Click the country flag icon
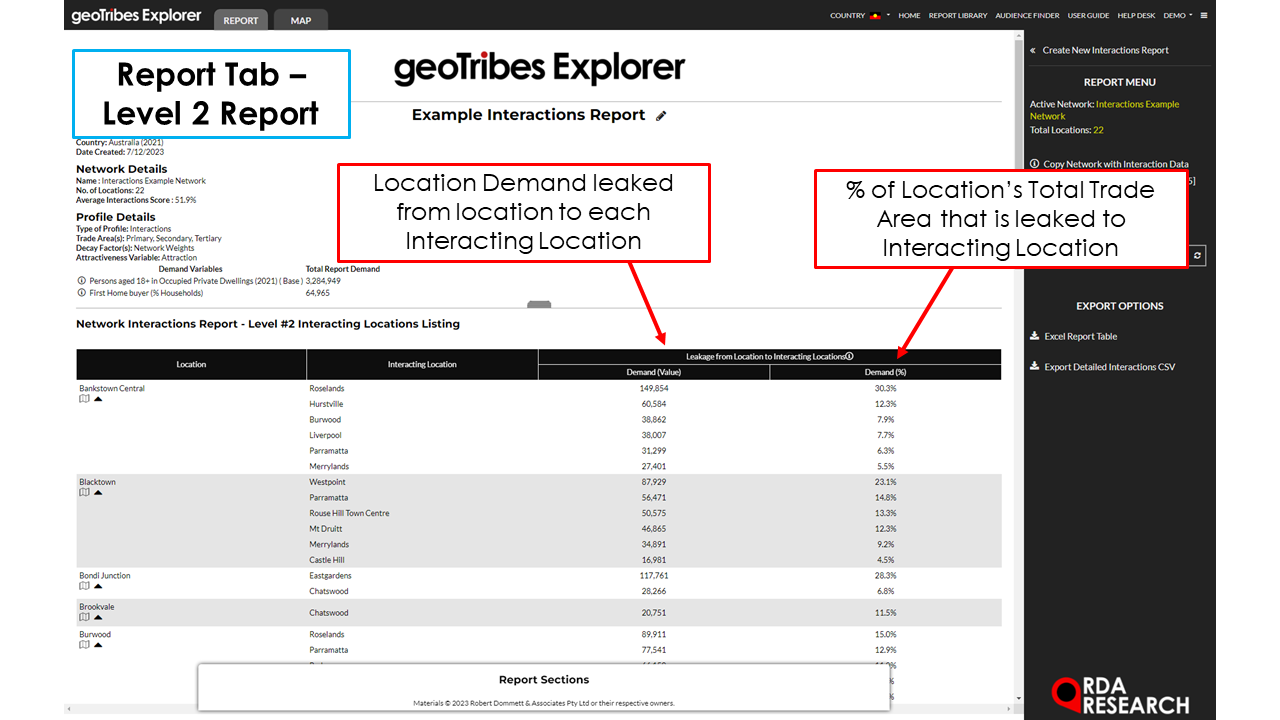This screenshot has height=720, width=1280. tap(875, 16)
